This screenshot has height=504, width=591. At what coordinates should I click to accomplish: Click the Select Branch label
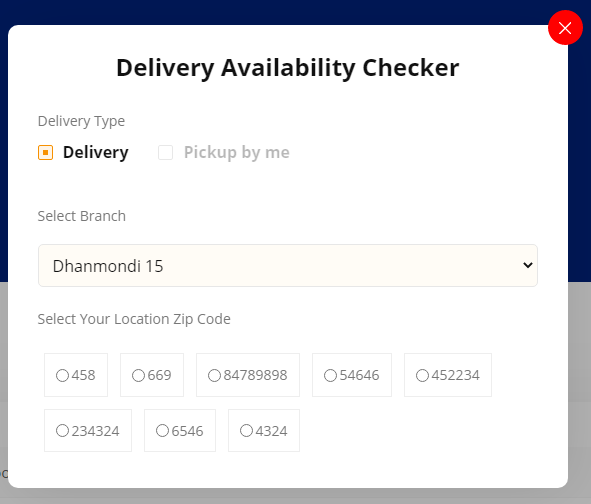[x=82, y=216]
